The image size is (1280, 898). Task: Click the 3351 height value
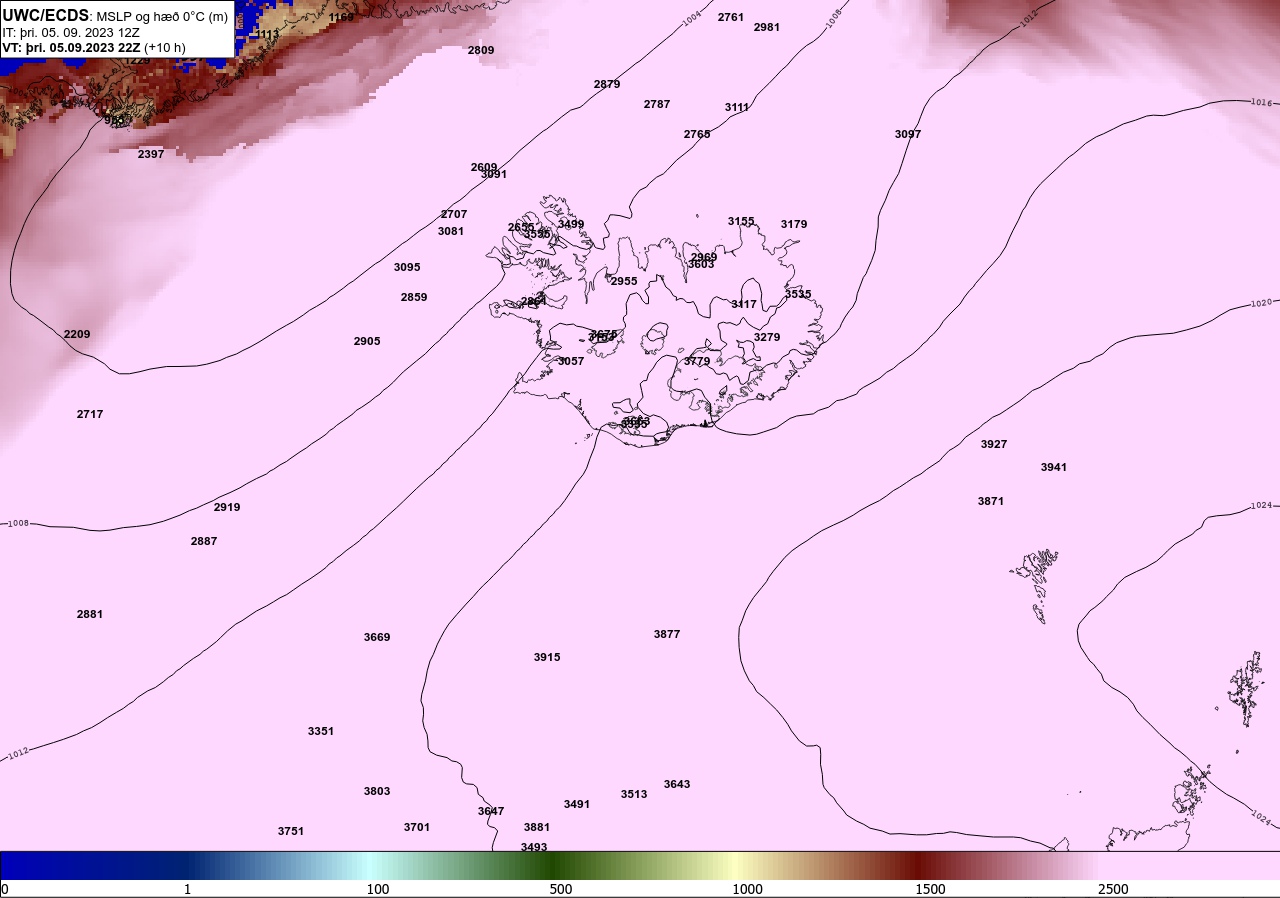coord(321,731)
